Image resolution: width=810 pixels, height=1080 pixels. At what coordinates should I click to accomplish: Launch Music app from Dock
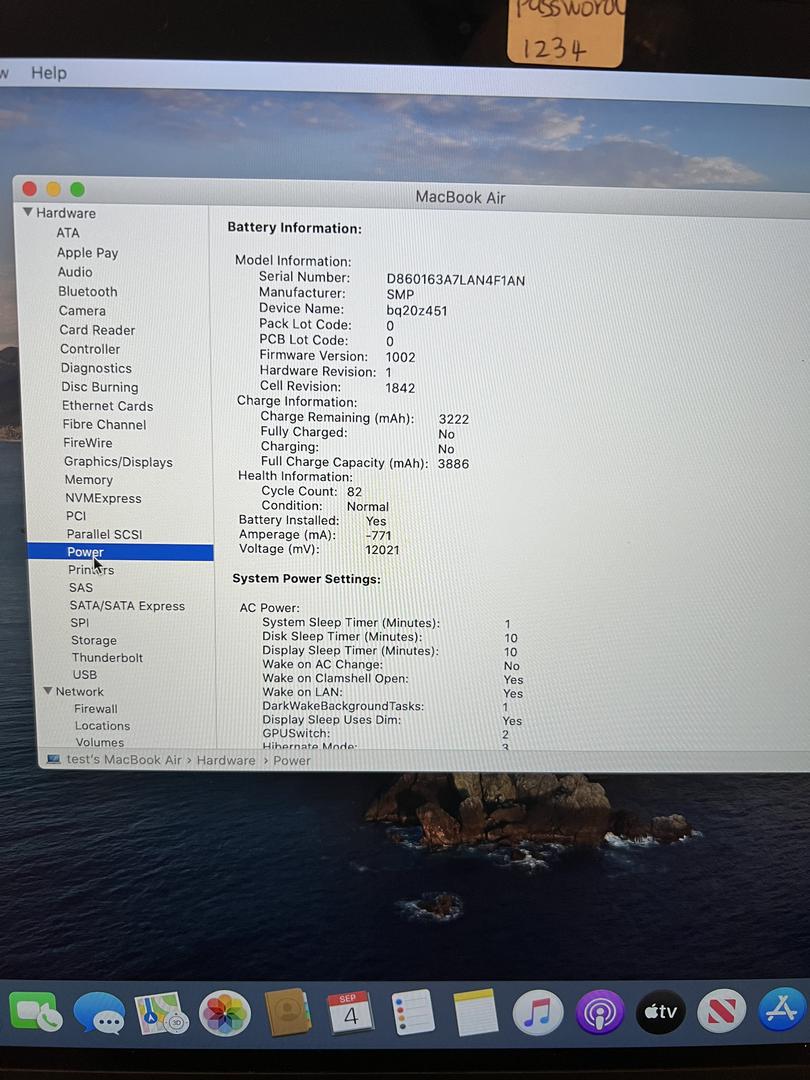[x=538, y=1012]
